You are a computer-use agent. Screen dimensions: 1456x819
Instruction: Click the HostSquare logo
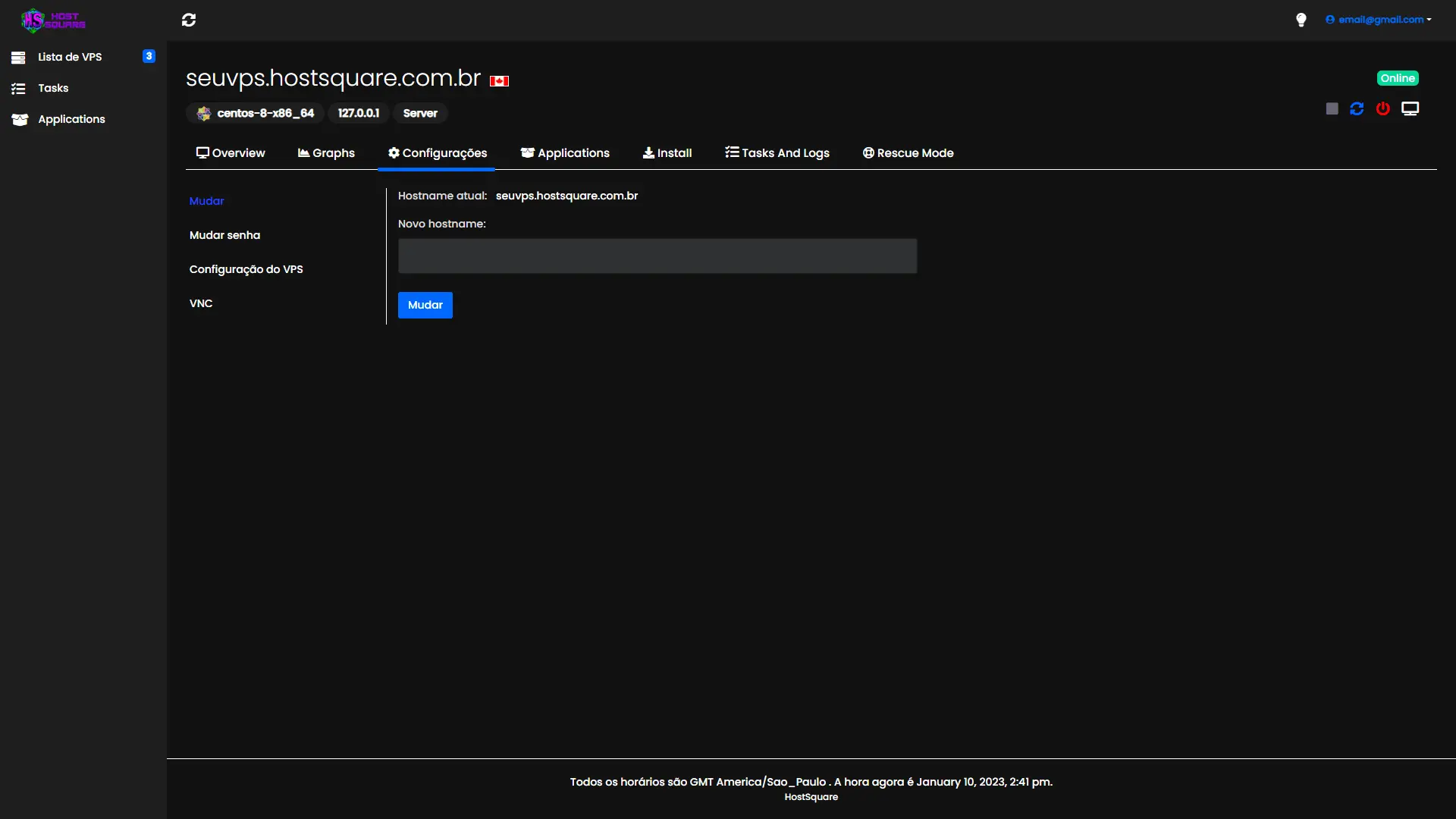[x=53, y=20]
